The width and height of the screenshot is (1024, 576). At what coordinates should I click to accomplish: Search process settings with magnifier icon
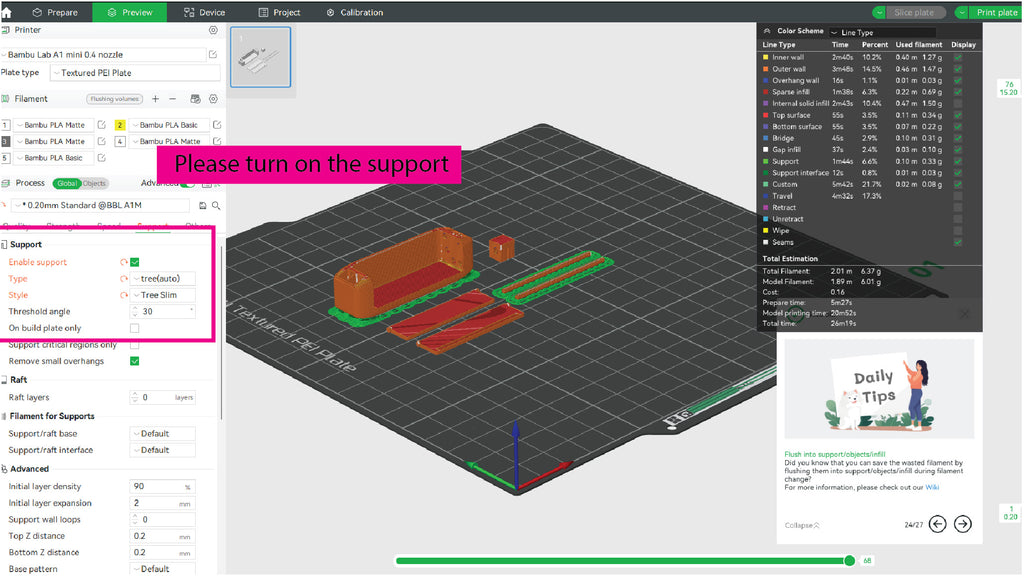216,206
